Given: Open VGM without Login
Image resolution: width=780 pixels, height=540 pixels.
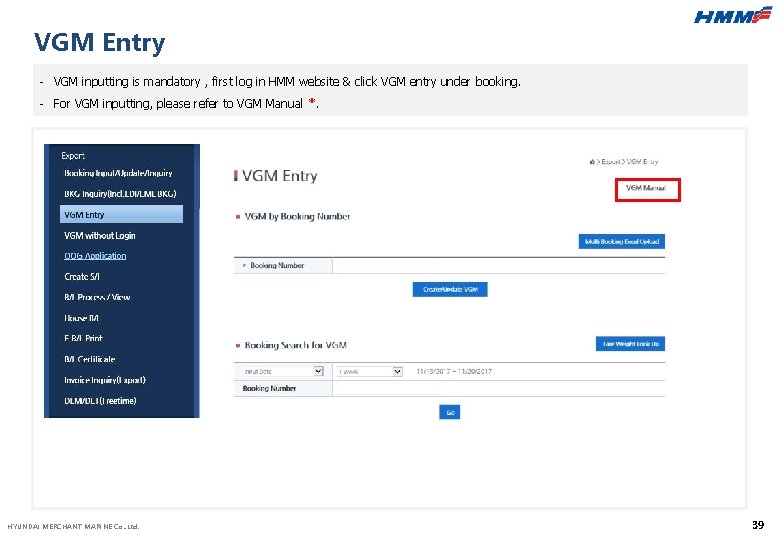Looking at the screenshot, I should pos(99,235).
